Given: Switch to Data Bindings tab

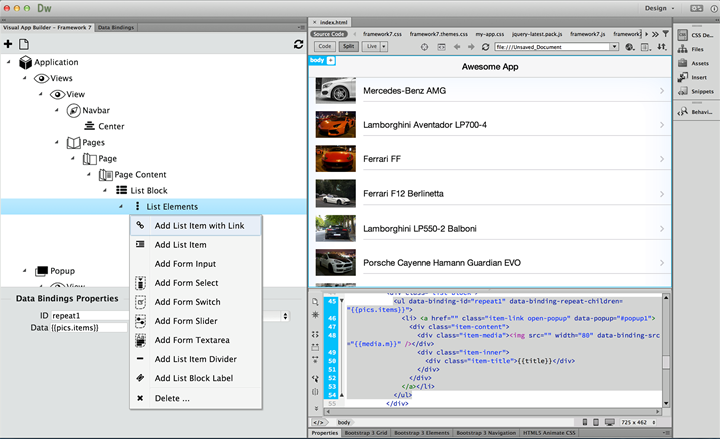Looking at the screenshot, I should [116, 28].
